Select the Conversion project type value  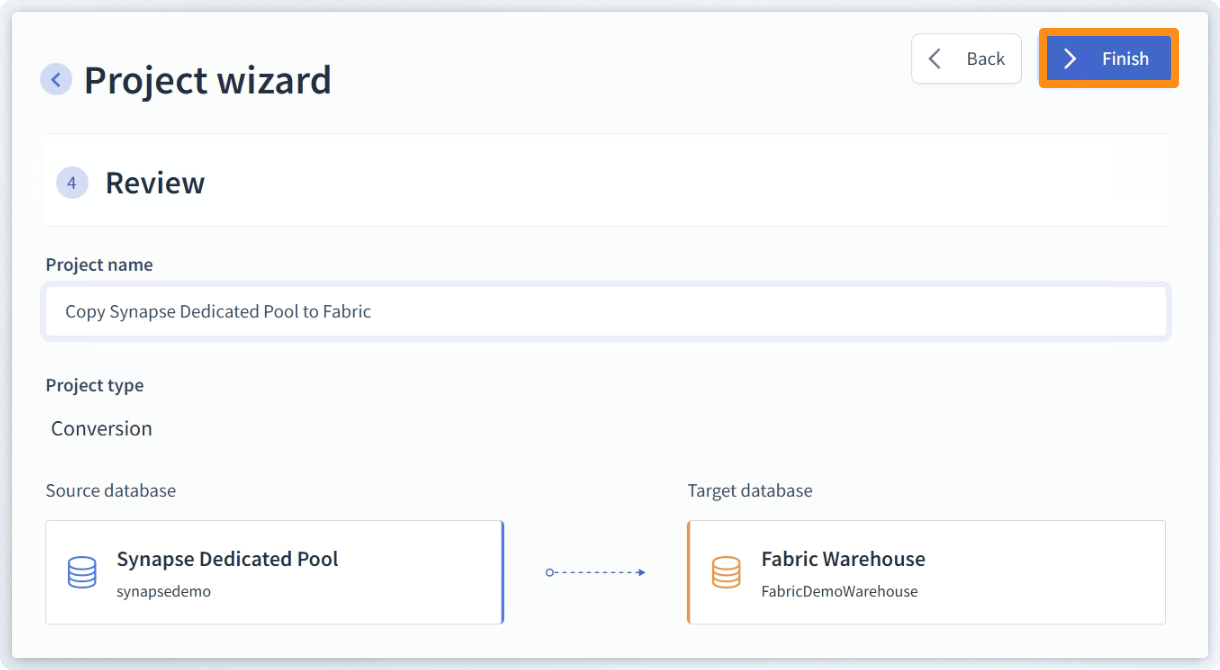coord(102,428)
